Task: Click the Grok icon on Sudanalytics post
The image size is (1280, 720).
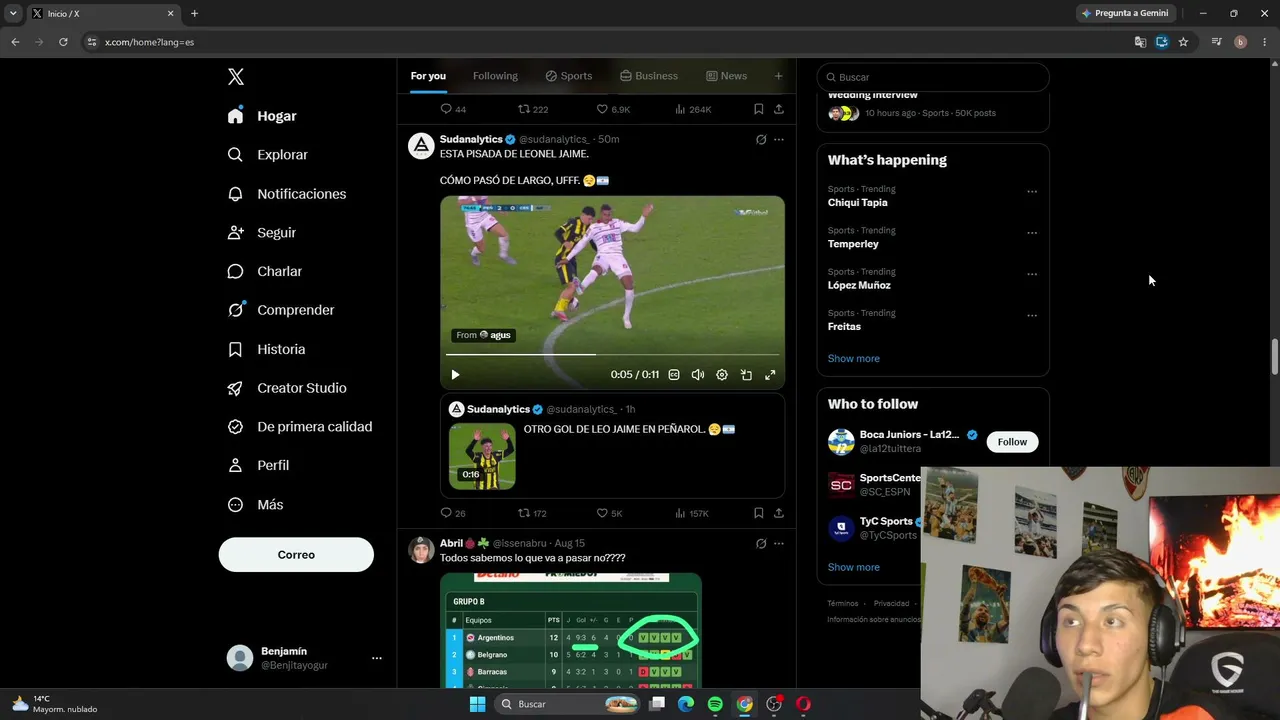Action: (761, 140)
